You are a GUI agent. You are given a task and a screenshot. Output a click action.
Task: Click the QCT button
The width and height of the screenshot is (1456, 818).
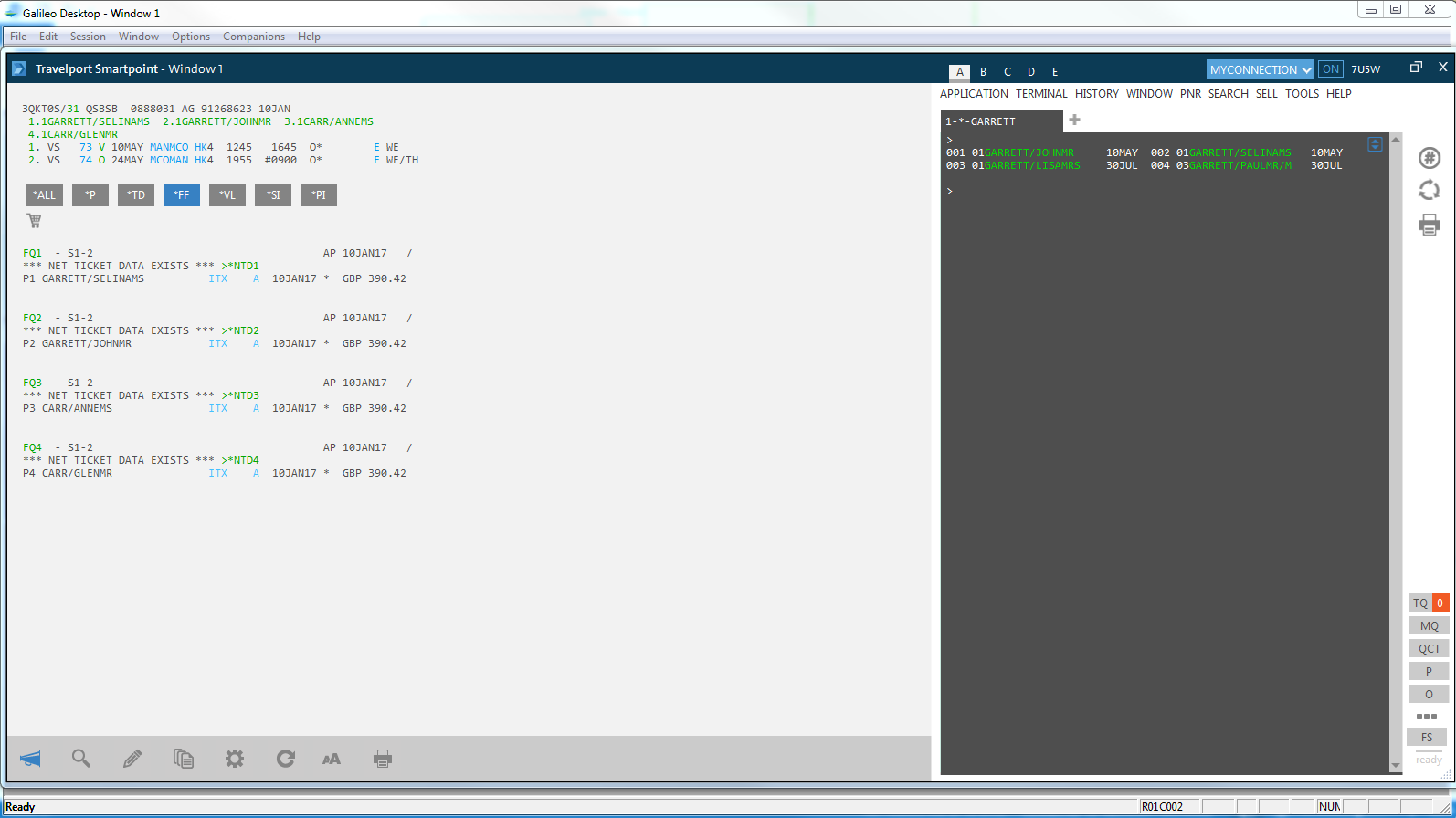pyautogui.click(x=1429, y=648)
